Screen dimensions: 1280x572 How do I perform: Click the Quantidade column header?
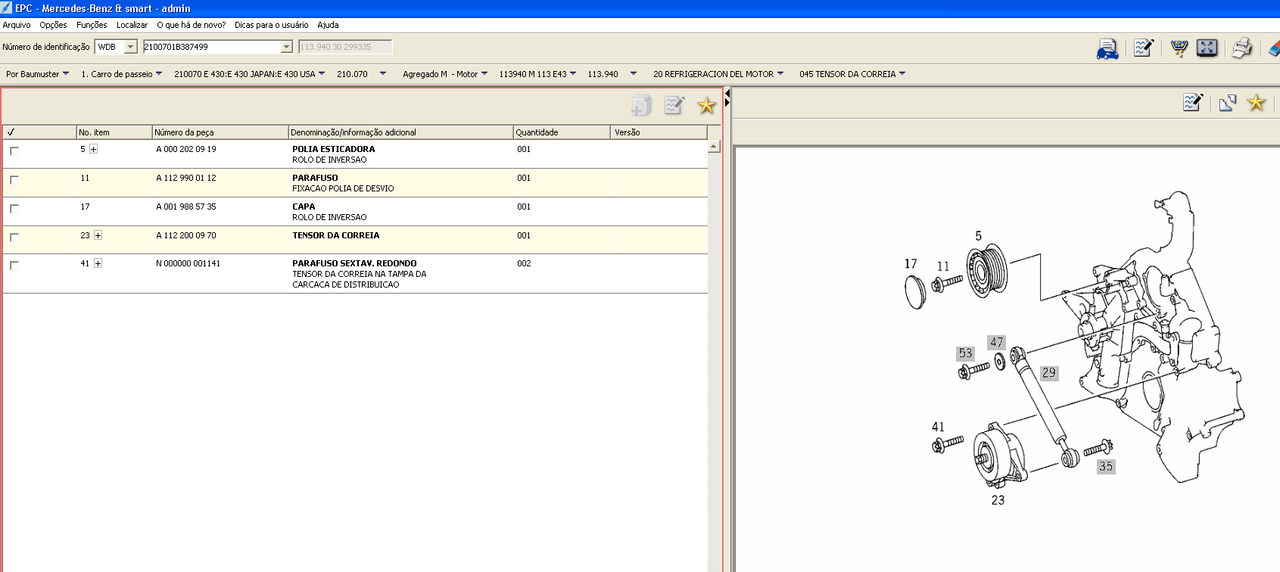pos(561,132)
